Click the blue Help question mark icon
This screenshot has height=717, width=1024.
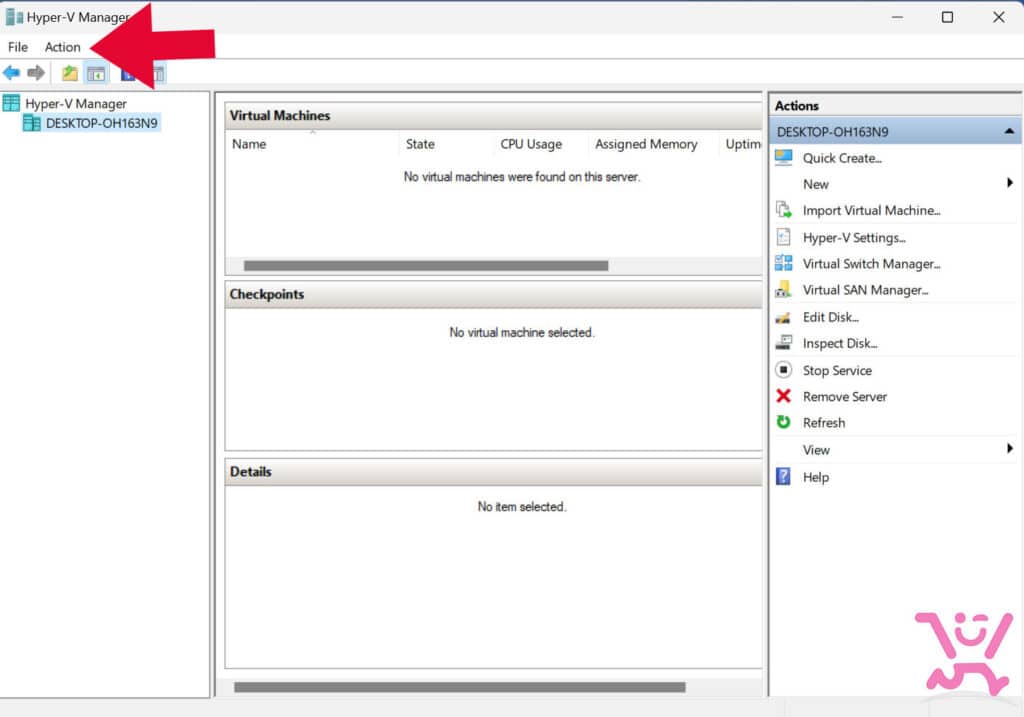tap(783, 476)
